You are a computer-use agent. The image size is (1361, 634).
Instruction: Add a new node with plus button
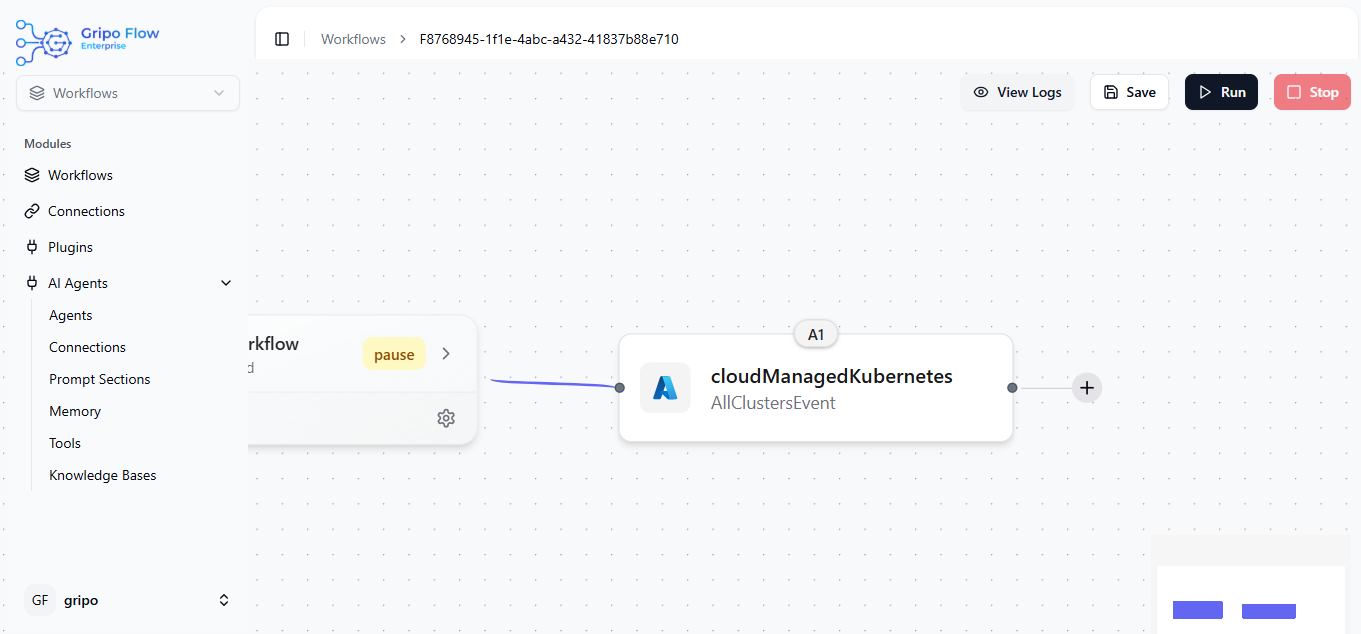[1087, 388]
